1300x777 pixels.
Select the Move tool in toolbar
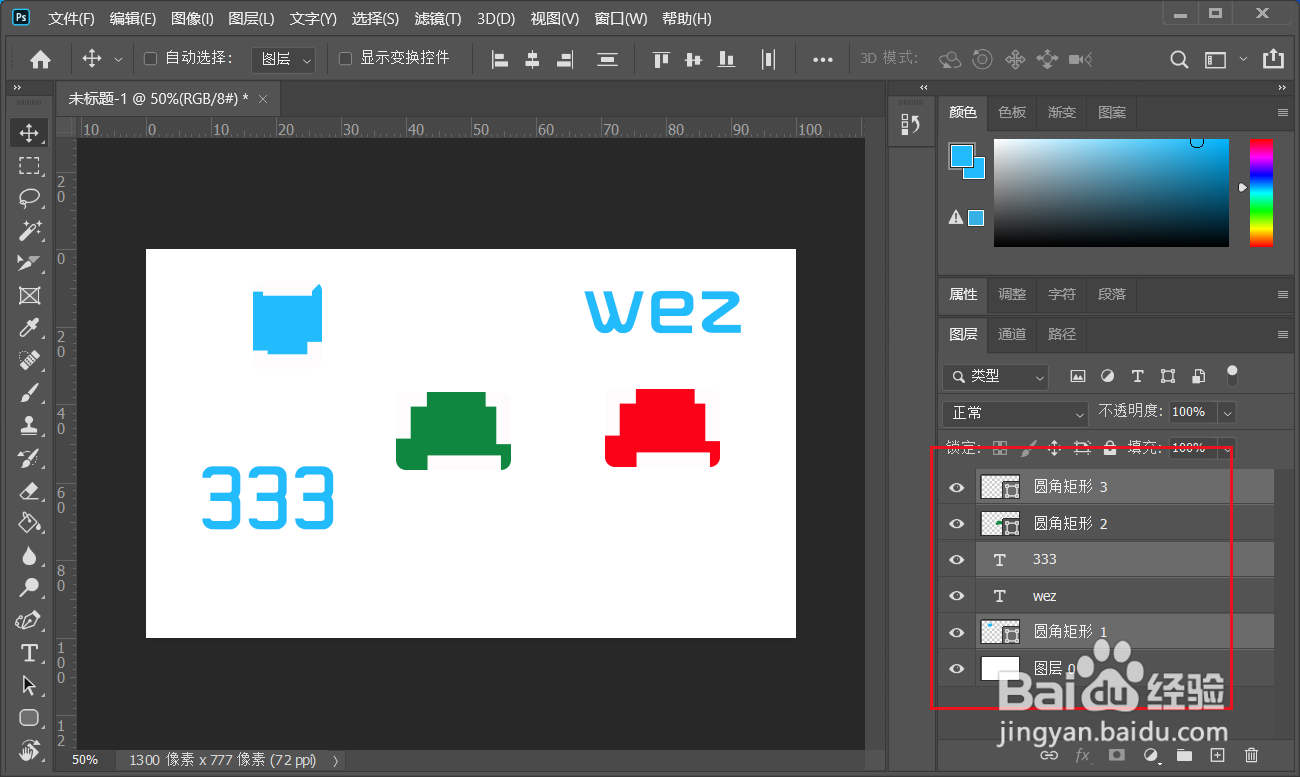(29, 133)
